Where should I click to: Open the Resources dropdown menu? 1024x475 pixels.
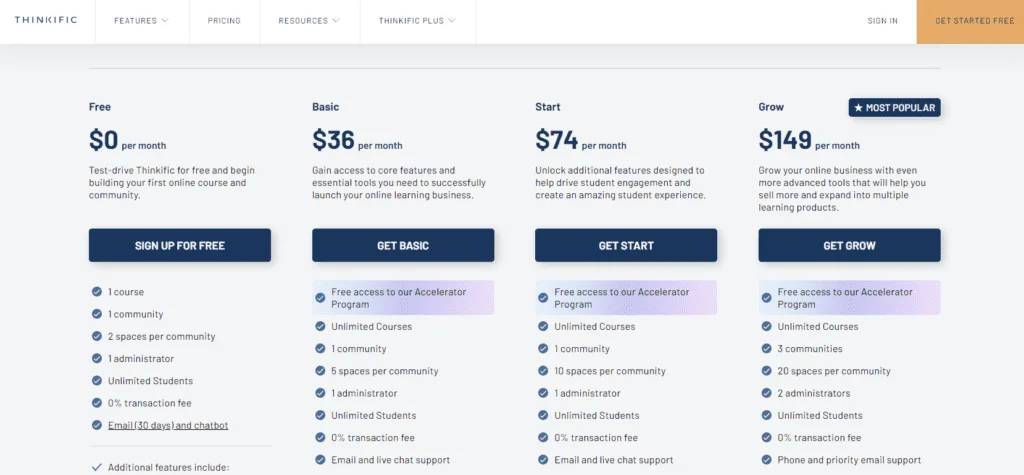click(310, 21)
